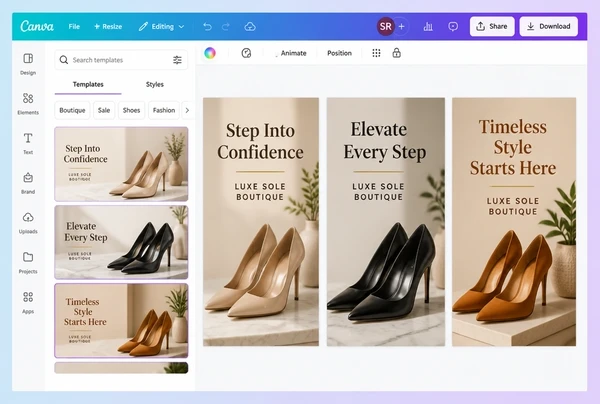Screen dimensions: 600x404
Task: Choose the Elevate Every Step template thumbnail
Action: pos(121,242)
